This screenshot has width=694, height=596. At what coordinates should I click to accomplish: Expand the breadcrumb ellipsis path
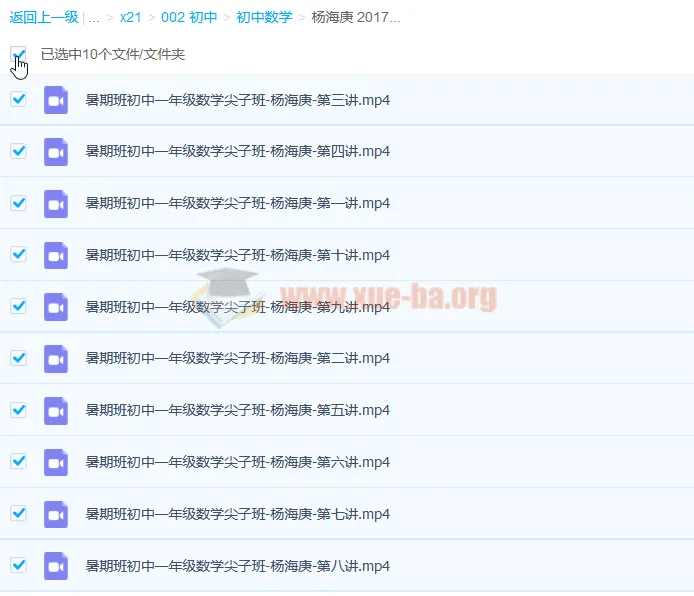[94, 18]
